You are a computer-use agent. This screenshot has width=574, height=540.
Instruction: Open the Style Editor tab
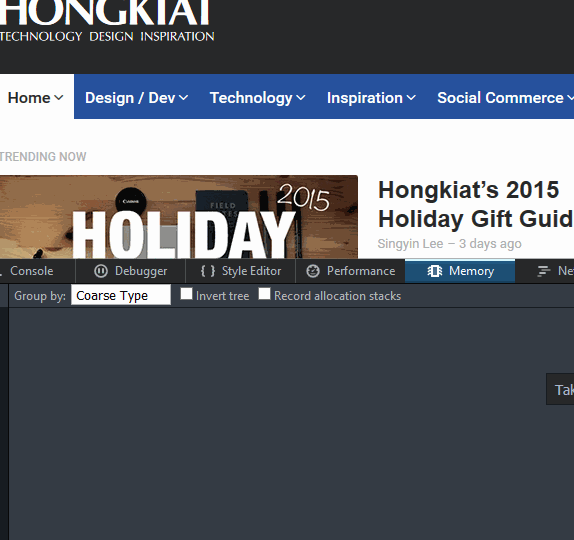coord(241,271)
